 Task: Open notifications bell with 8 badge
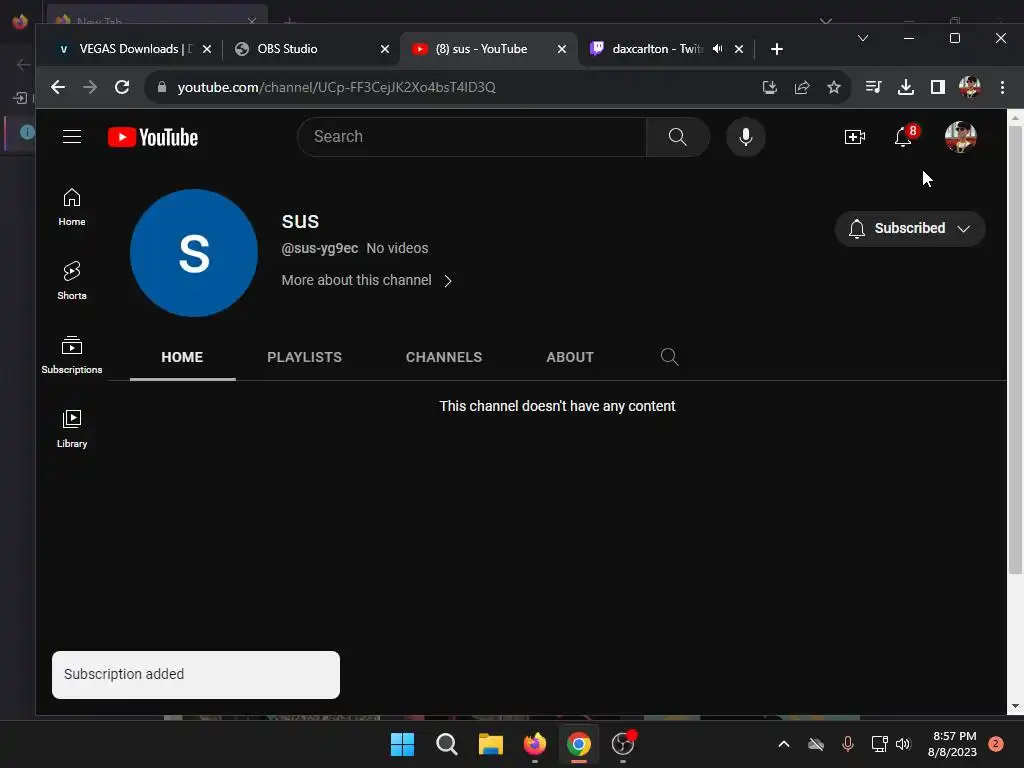[904, 136]
